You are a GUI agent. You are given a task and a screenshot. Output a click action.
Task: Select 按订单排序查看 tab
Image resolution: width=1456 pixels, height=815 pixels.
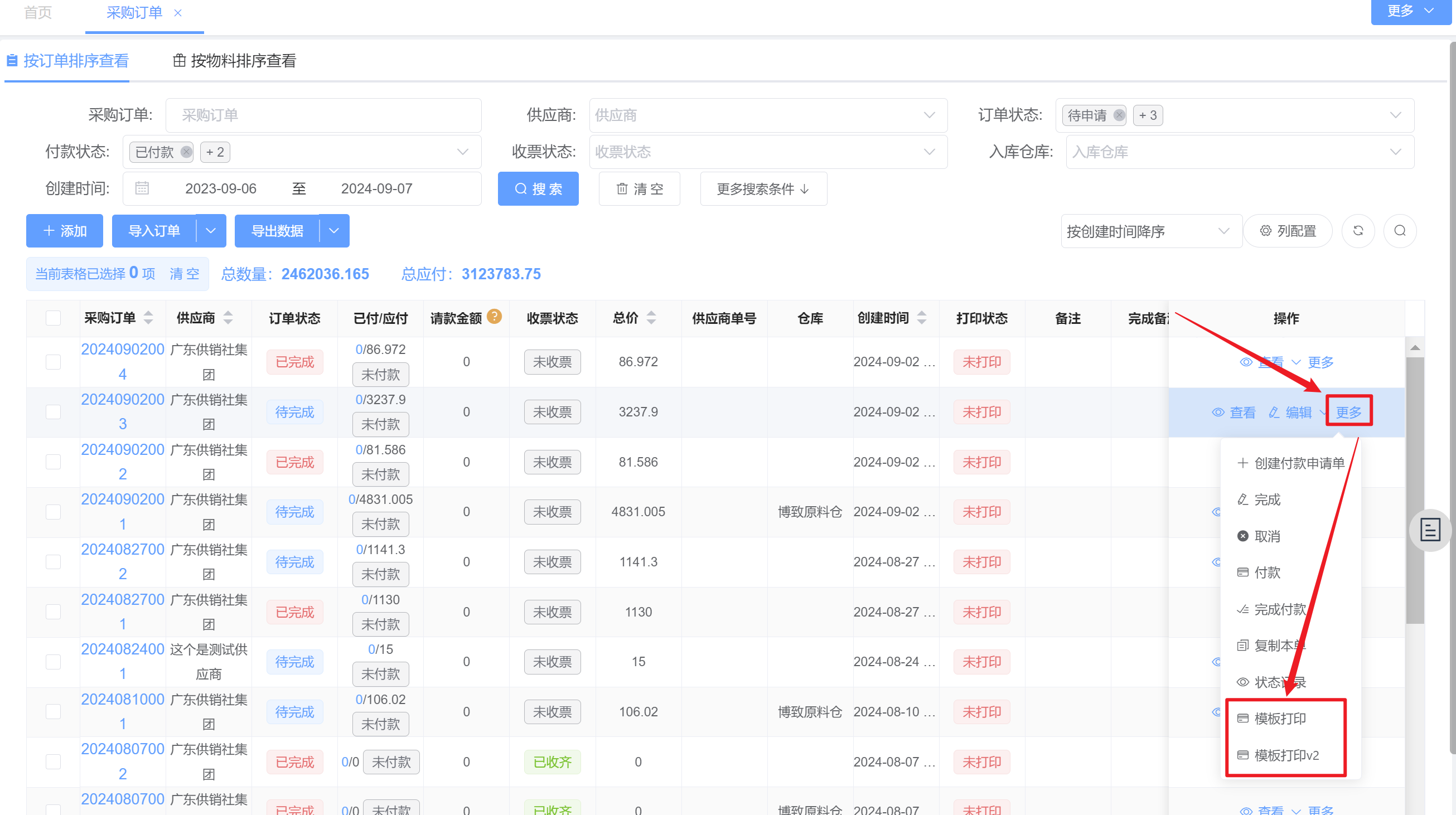pyautogui.click(x=67, y=60)
